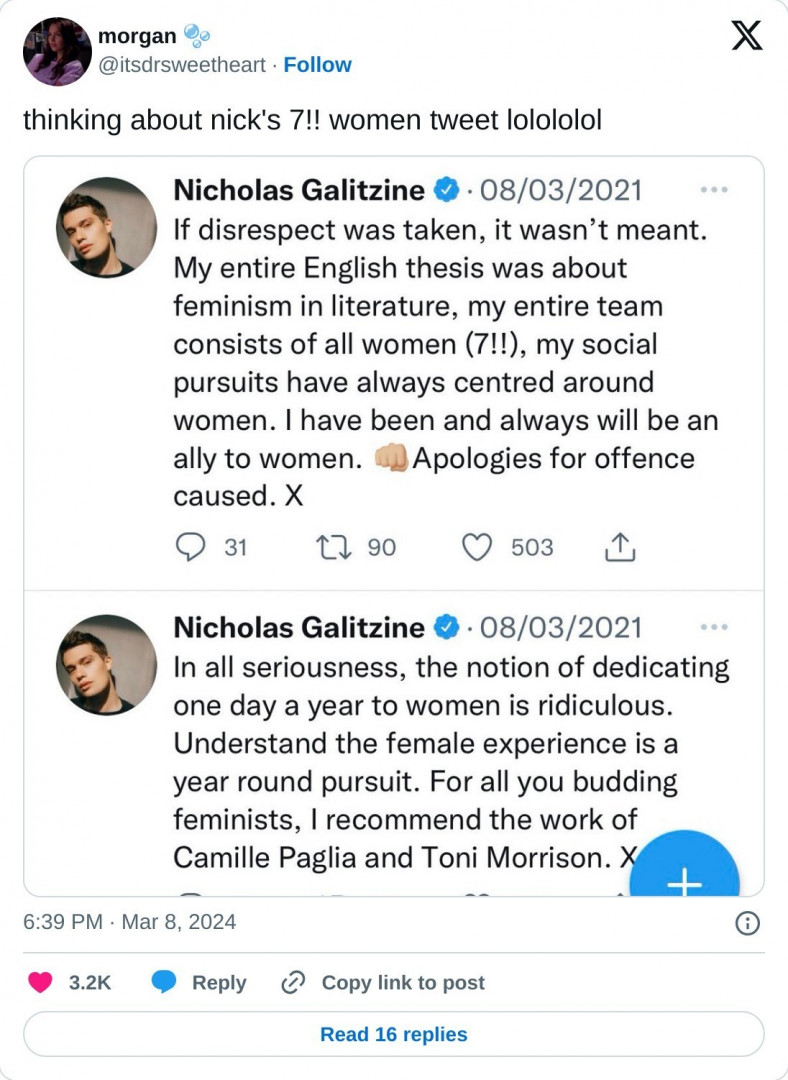
Task: Click Nicholas Galitzine avatar in second tweet
Action: click(x=106, y=665)
